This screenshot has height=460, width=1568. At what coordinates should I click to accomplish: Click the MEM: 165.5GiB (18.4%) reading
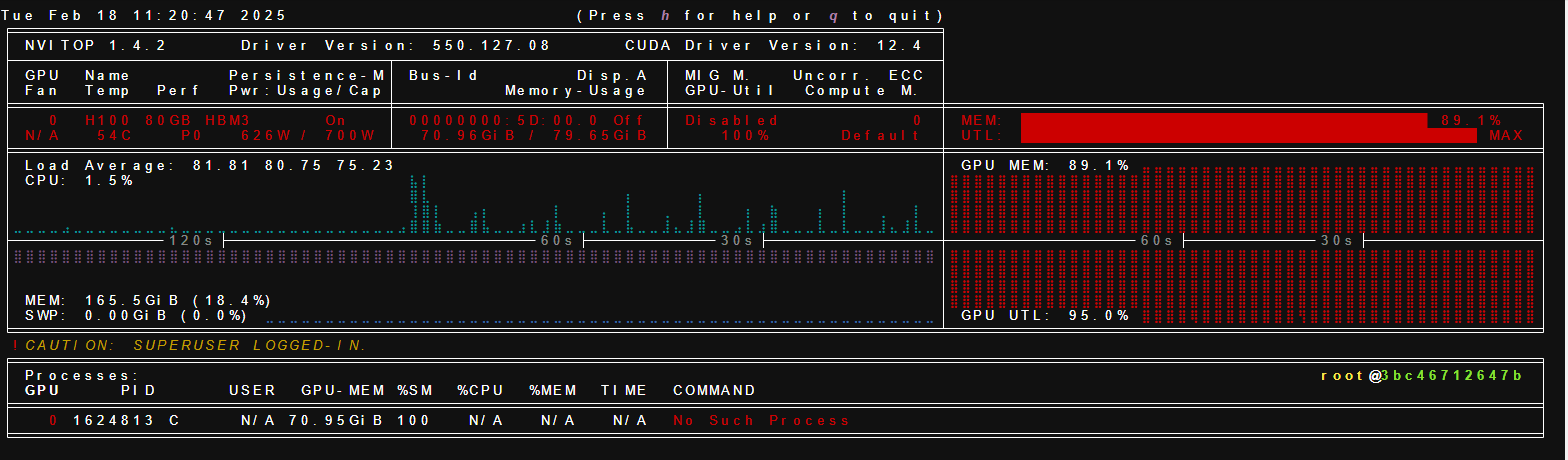click(x=148, y=301)
